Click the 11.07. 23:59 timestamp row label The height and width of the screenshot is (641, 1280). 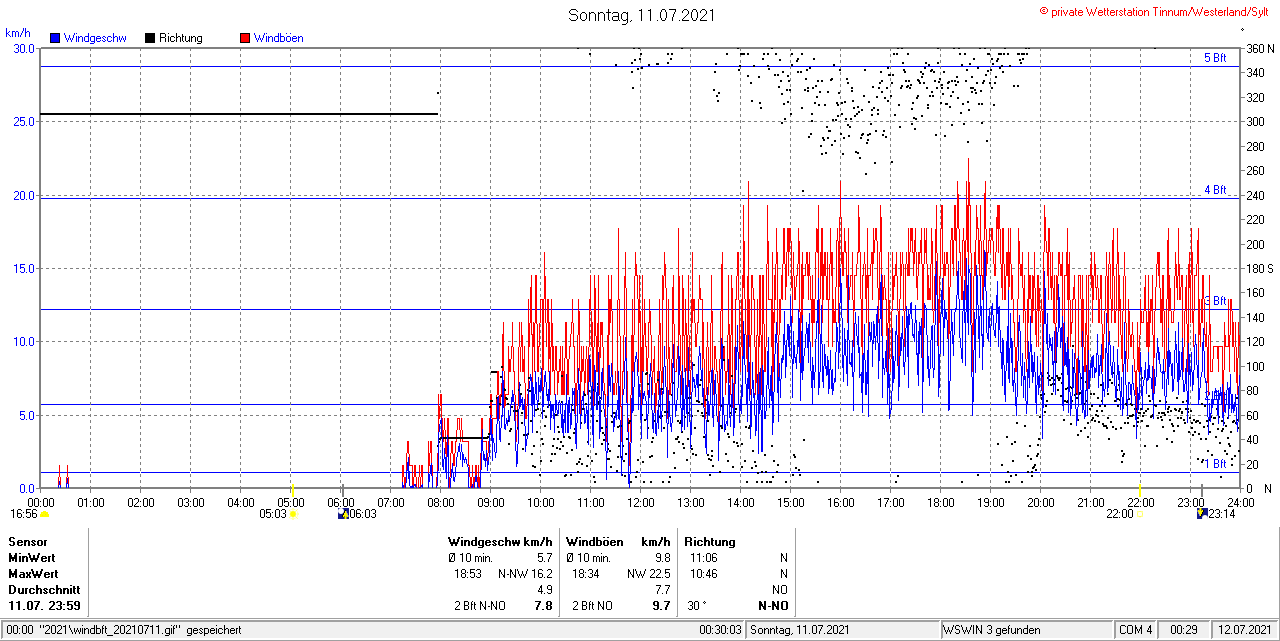pyautogui.click(x=44, y=606)
